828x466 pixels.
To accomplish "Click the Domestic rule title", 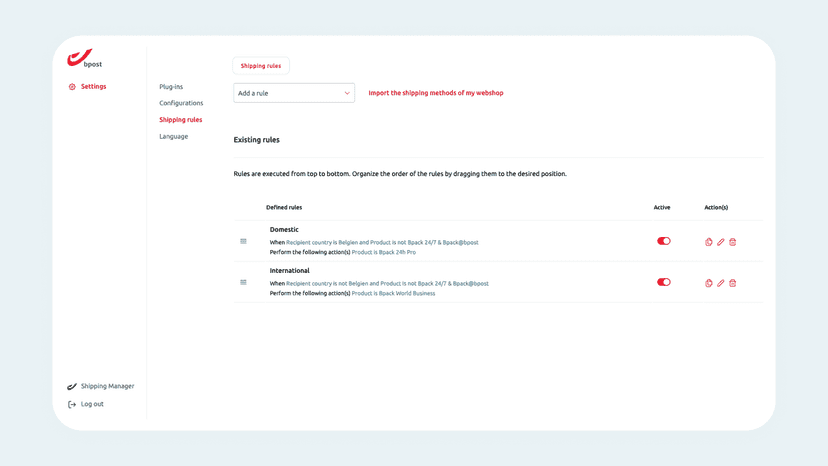I will tap(284, 229).
